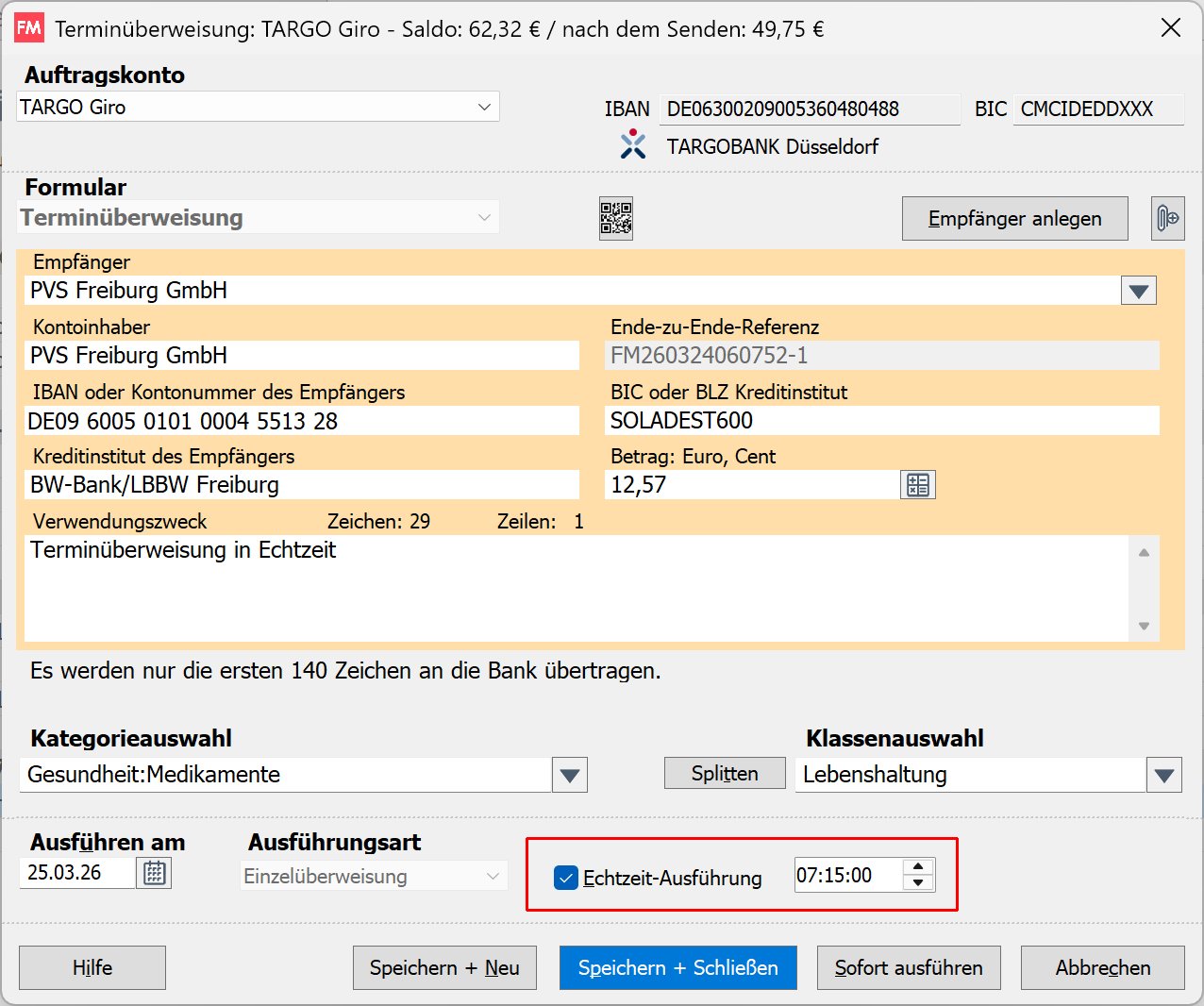Click the recipient IBAN field

point(302,421)
